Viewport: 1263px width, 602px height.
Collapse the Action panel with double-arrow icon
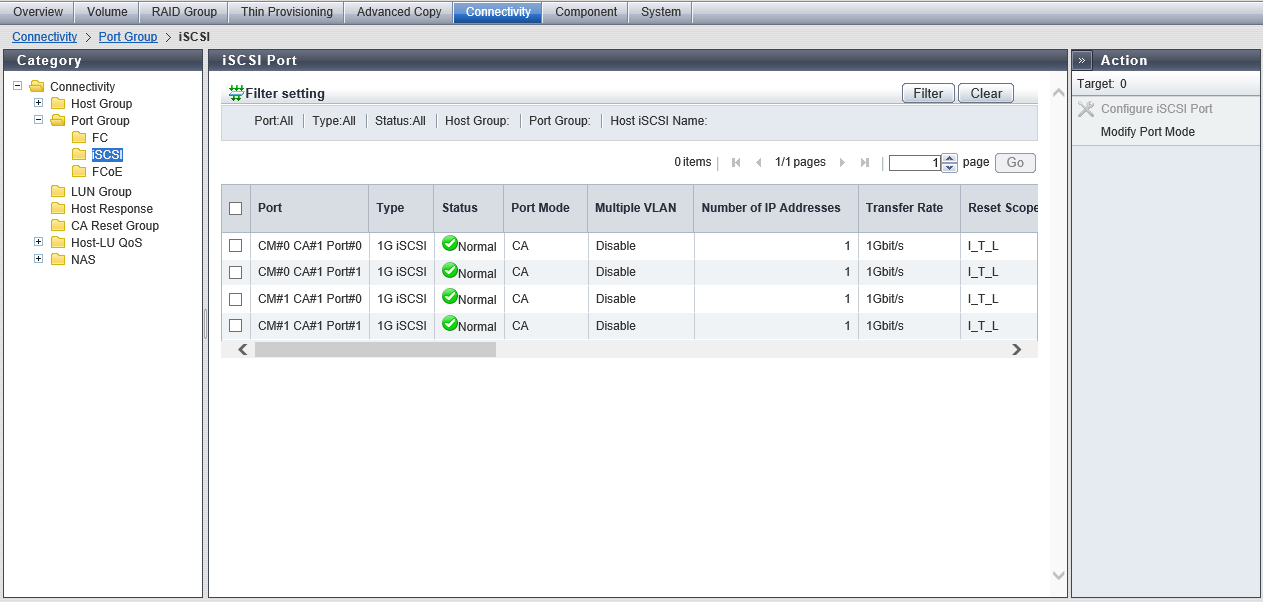click(x=1082, y=60)
